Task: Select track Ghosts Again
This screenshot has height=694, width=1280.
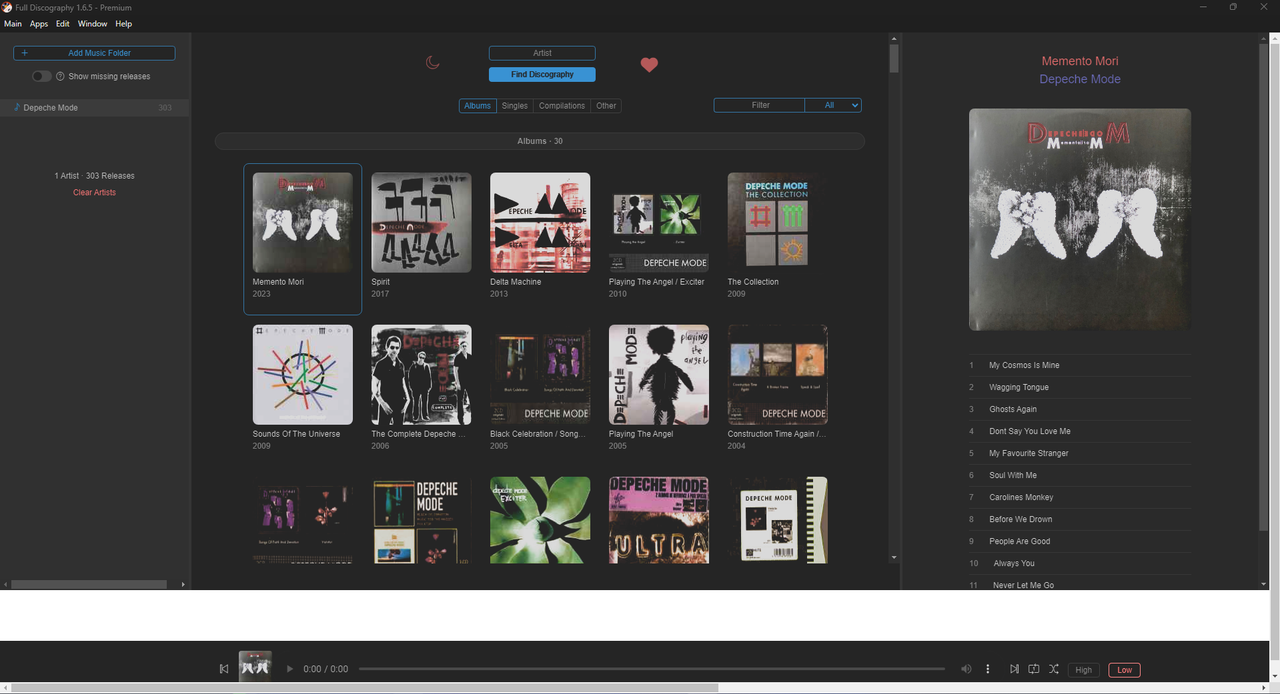Action: pos(1080,409)
